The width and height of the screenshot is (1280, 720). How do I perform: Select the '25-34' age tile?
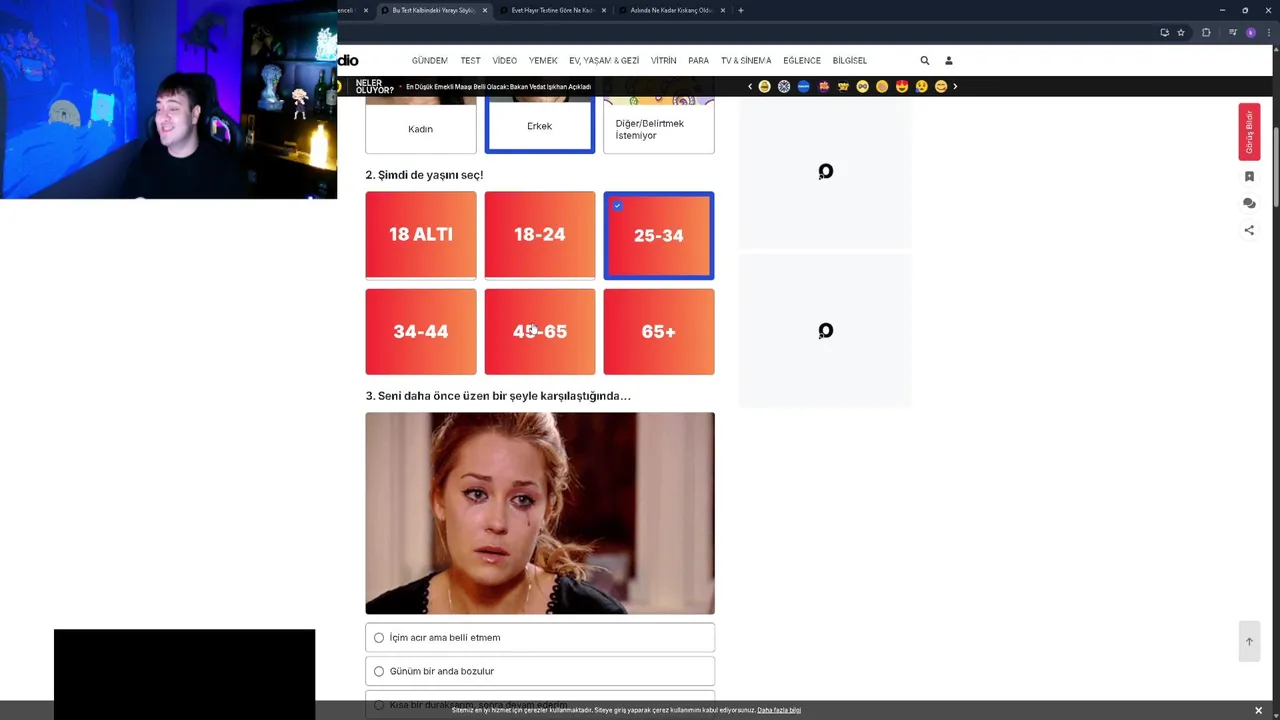[658, 235]
